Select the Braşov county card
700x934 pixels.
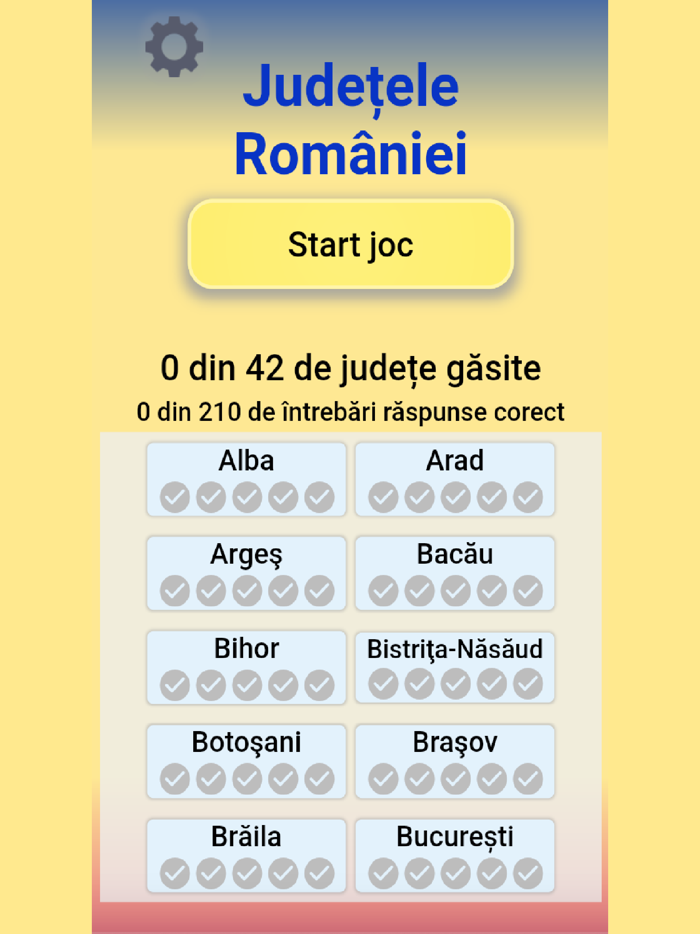click(454, 761)
